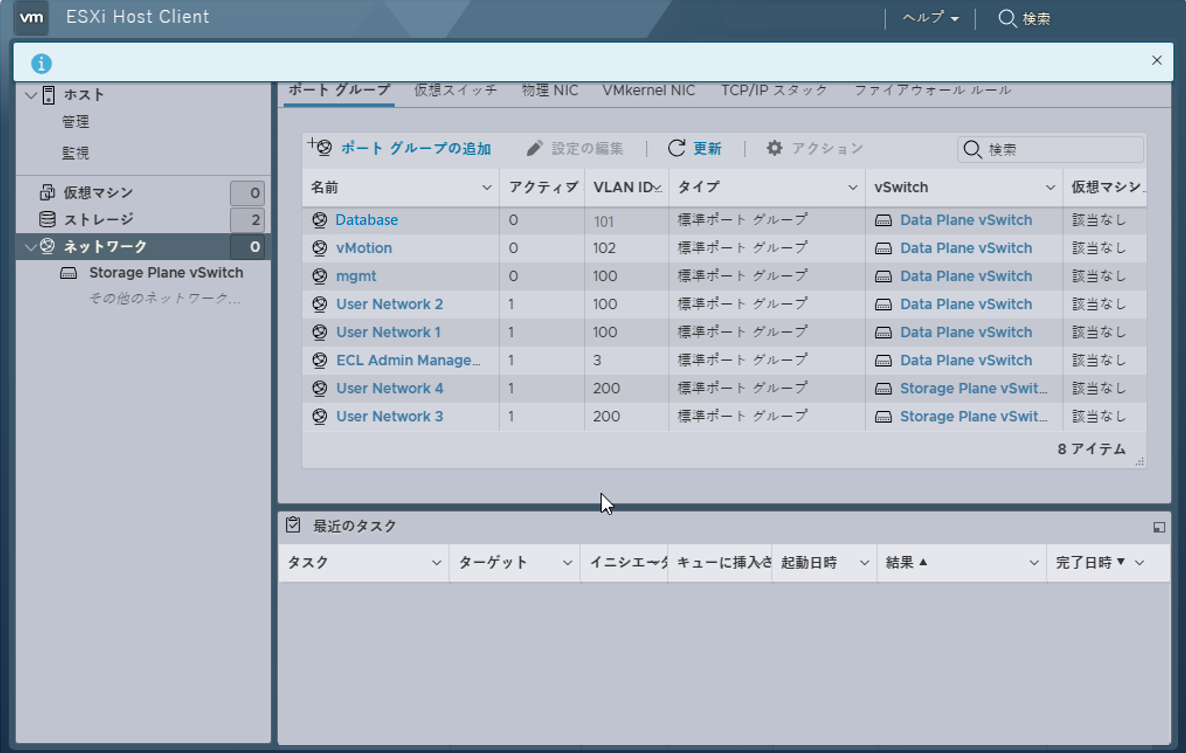
Task: Click the port group icon beside ECL Admin Manage
Action: [x=319, y=360]
